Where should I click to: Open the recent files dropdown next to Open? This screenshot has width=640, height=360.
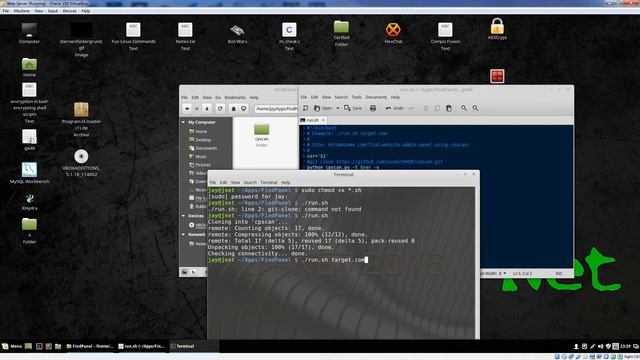point(338,108)
